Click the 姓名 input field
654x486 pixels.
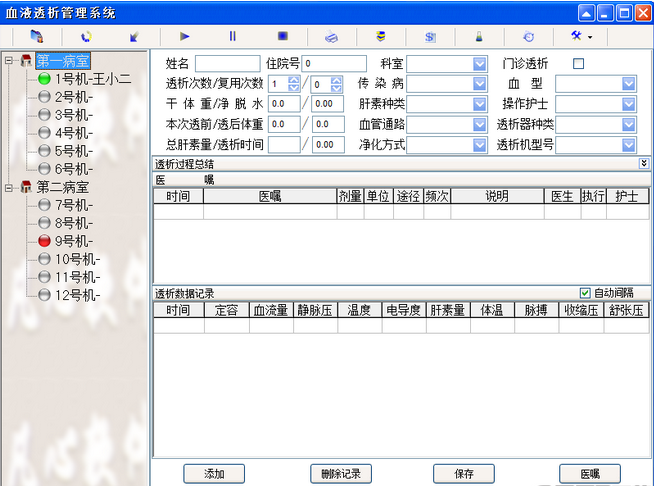pyautogui.click(x=228, y=64)
